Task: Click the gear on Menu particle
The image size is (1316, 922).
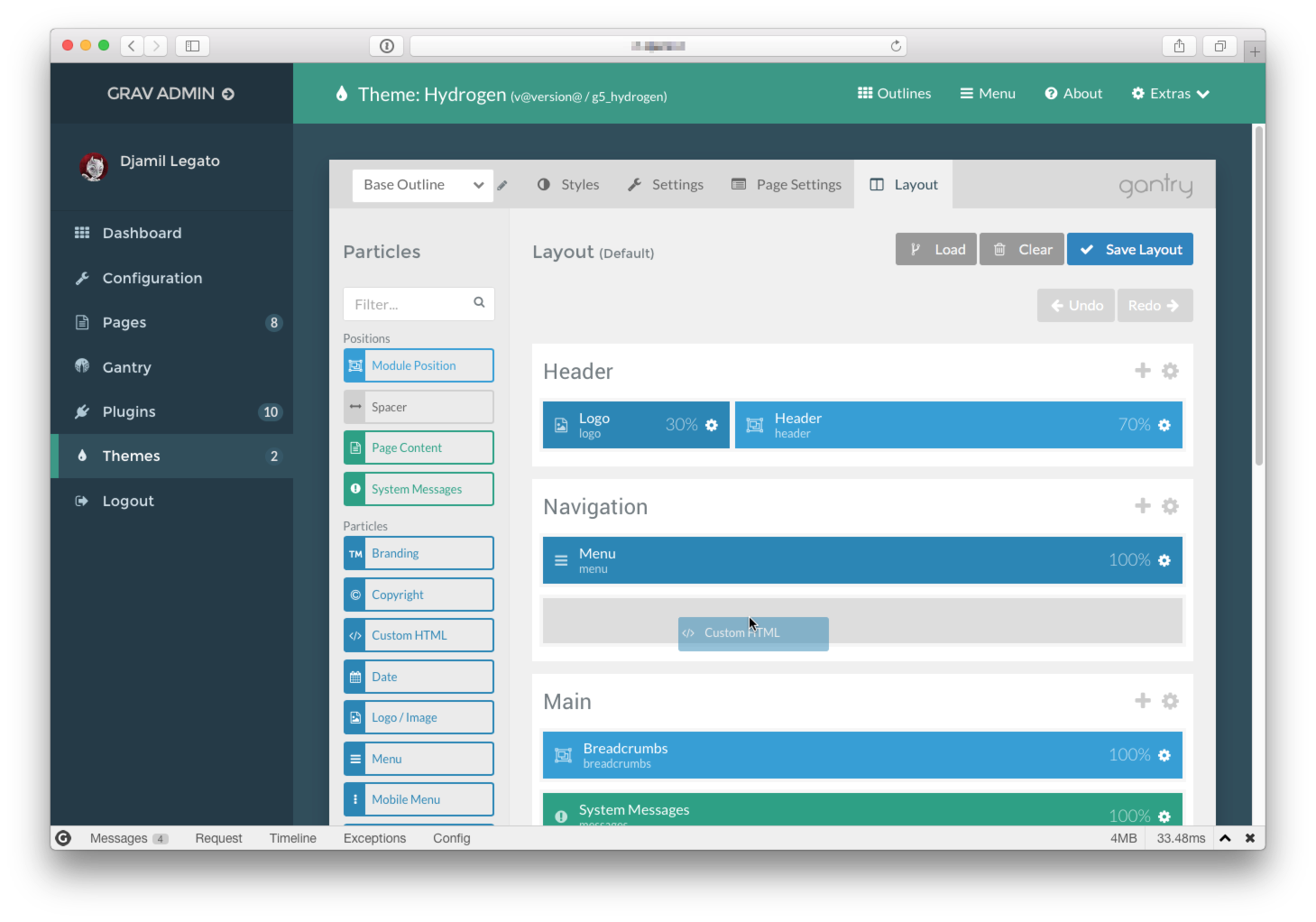Action: [x=1164, y=560]
